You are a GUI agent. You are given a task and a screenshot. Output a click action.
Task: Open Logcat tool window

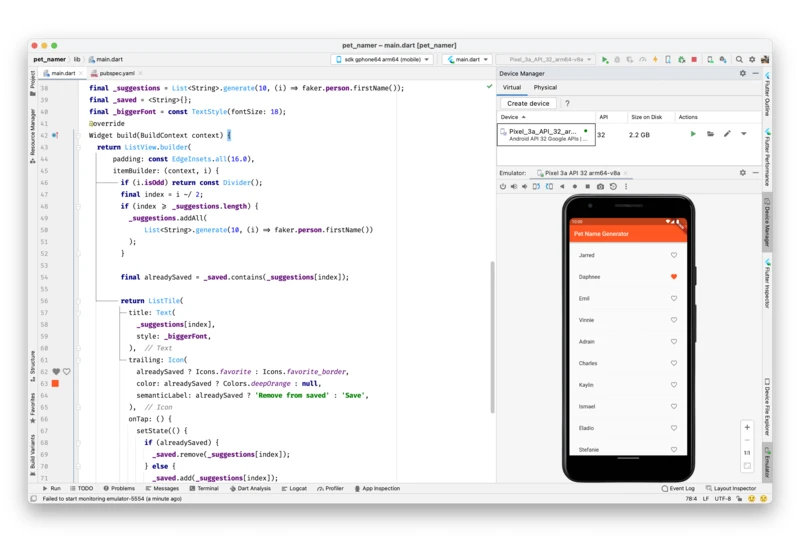294,489
